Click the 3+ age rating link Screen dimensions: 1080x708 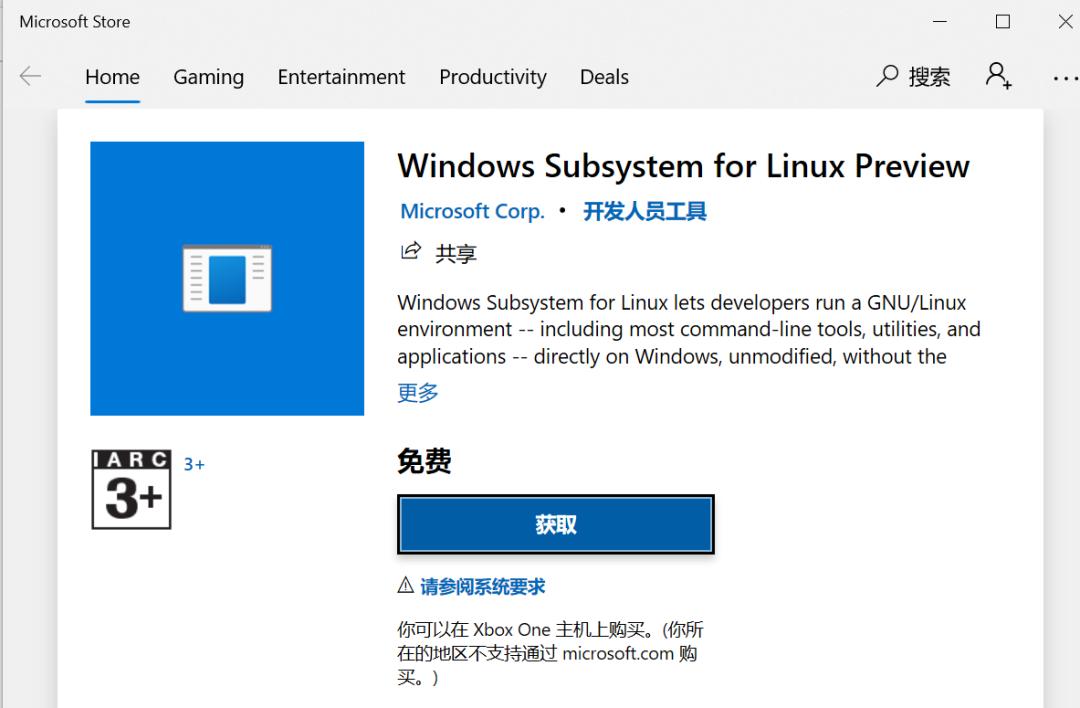pos(194,464)
